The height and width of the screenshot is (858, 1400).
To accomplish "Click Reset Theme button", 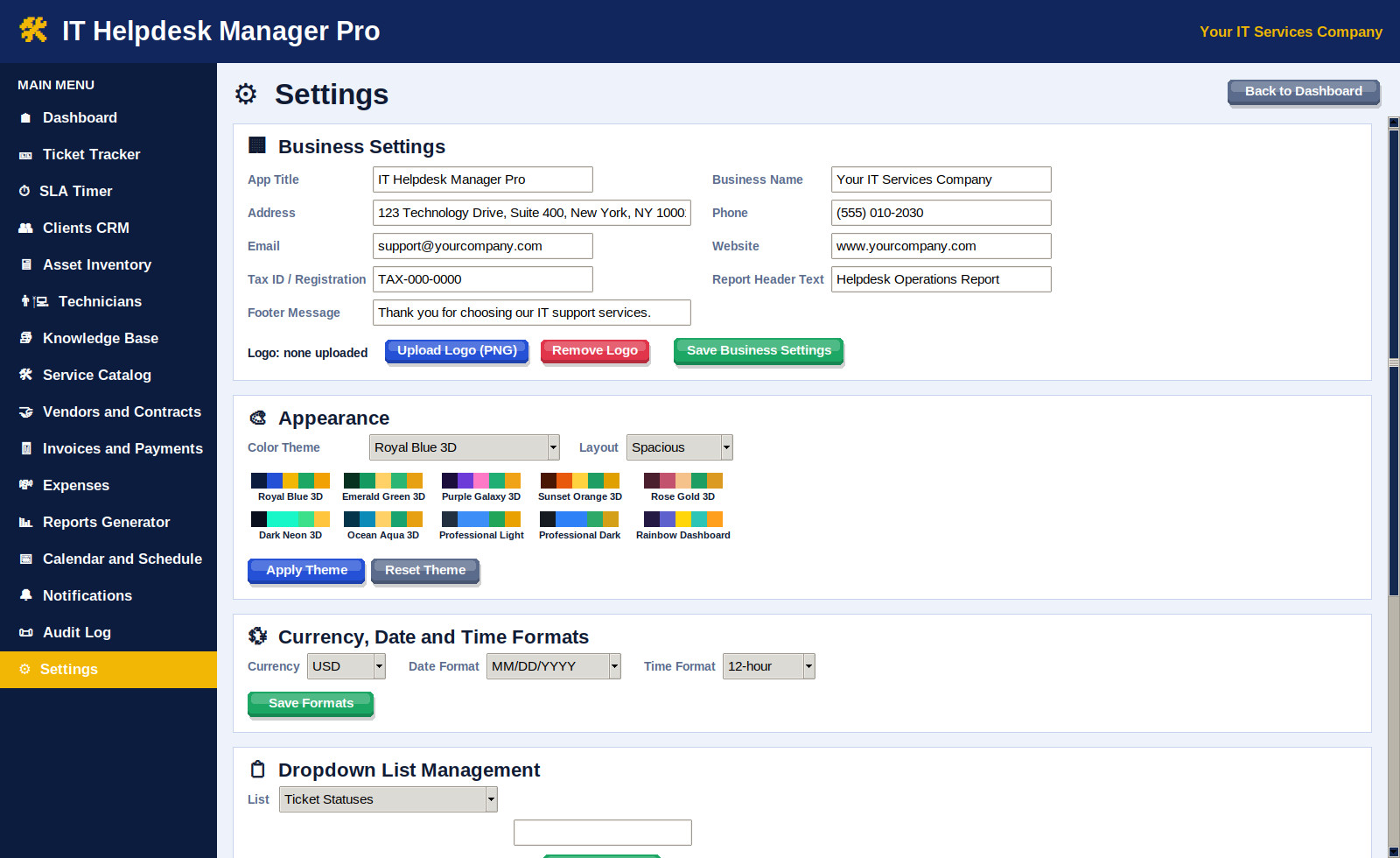I will coord(425,571).
